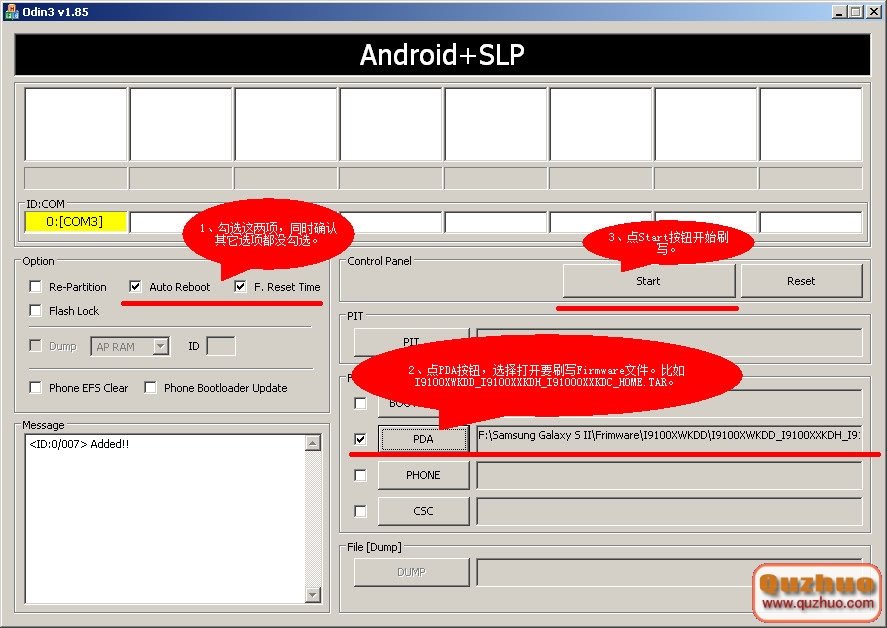Screen dimensions: 887x628
Task: Click the PIT file button
Action: (411, 342)
